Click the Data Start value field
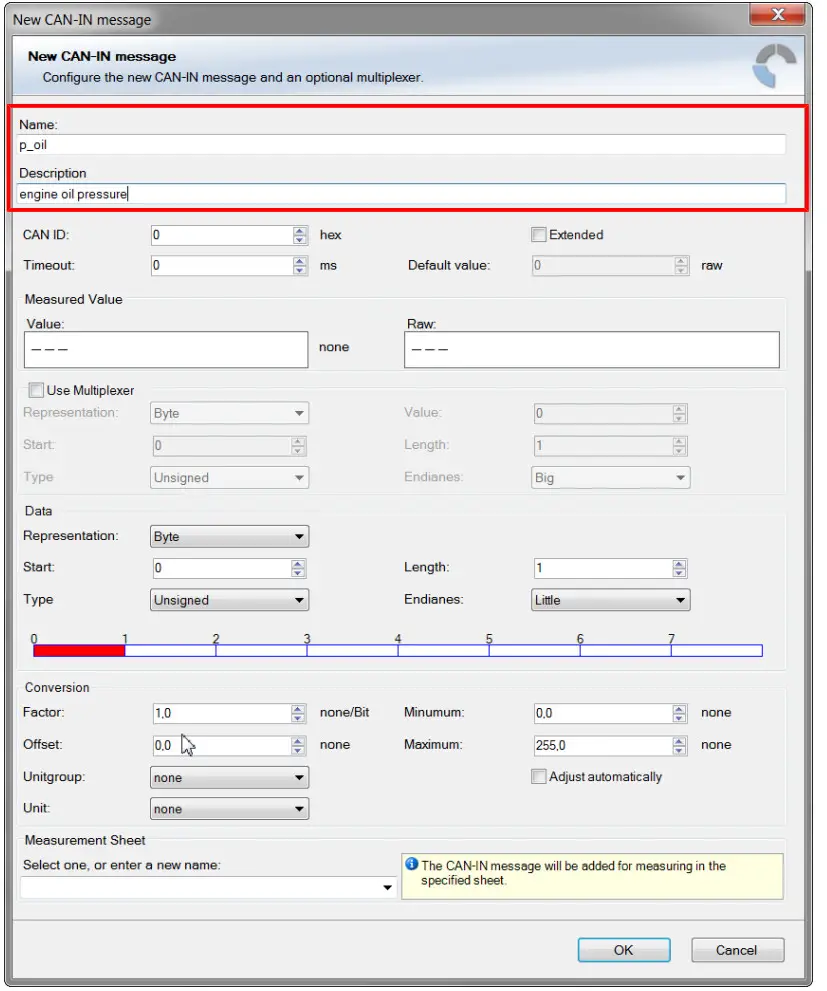This screenshot has height=991, width=827. click(x=222, y=568)
